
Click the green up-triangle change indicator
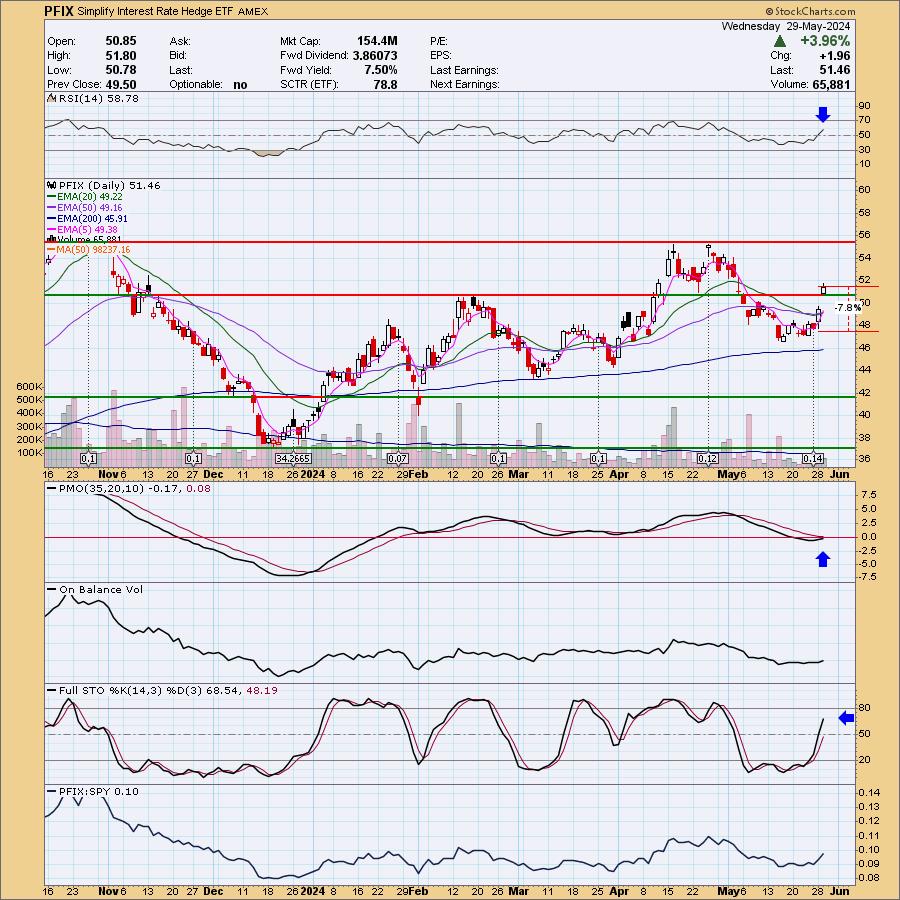coord(779,41)
